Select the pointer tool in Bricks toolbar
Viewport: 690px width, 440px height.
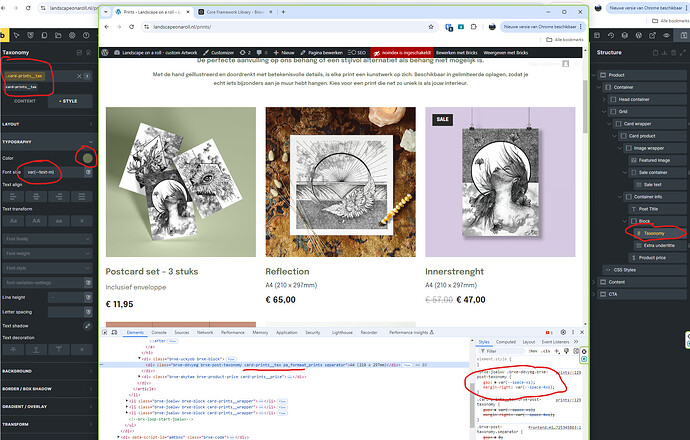[x=17, y=35]
